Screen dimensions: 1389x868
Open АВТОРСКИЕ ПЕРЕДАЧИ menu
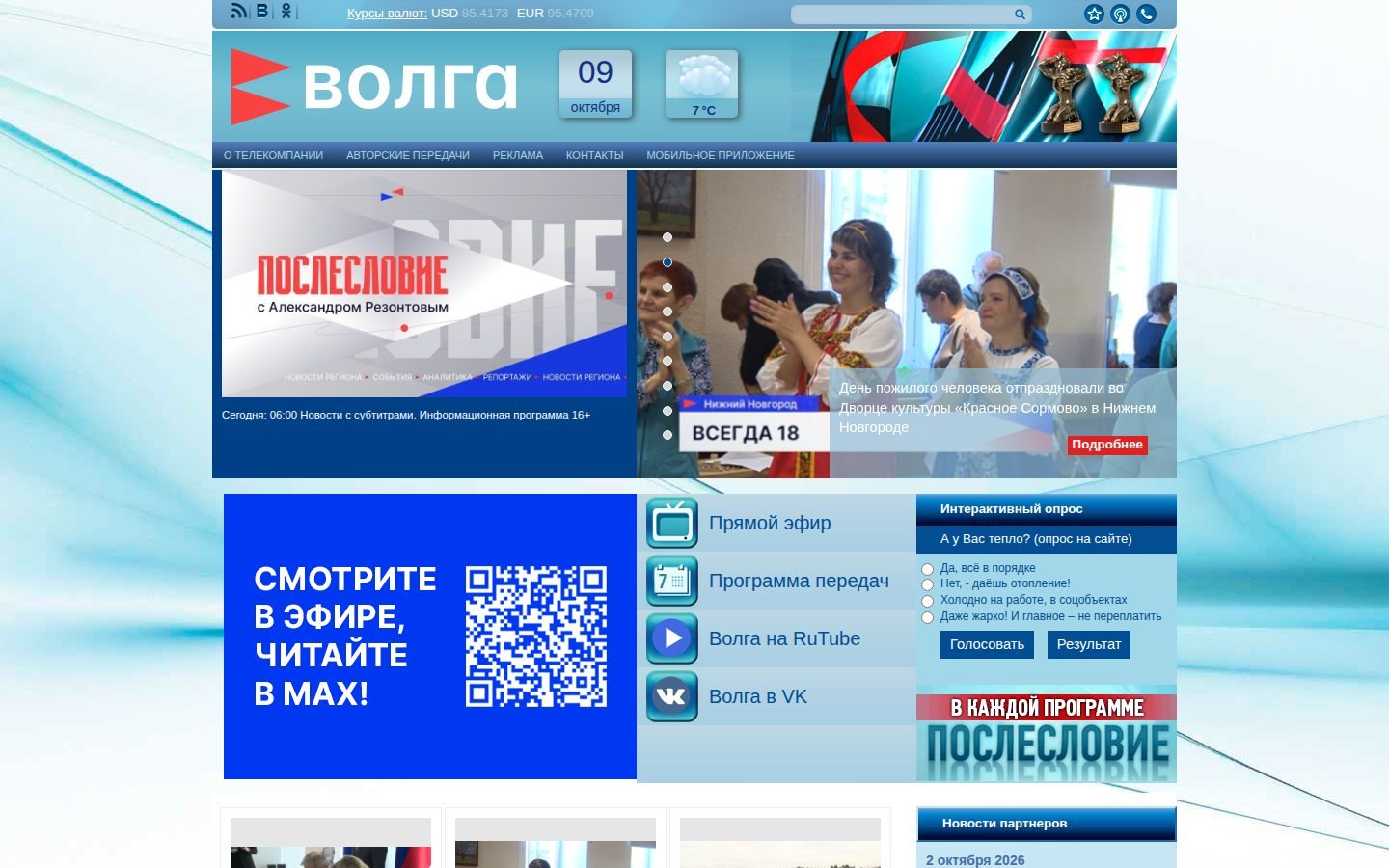pyautogui.click(x=408, y=155)
